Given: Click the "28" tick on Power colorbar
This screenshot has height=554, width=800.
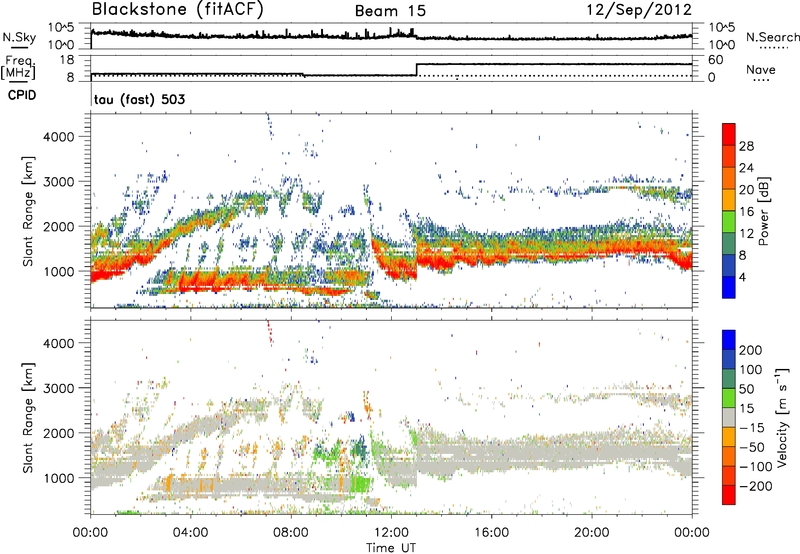Looking at the screenshot, I should tap(746, 146).
